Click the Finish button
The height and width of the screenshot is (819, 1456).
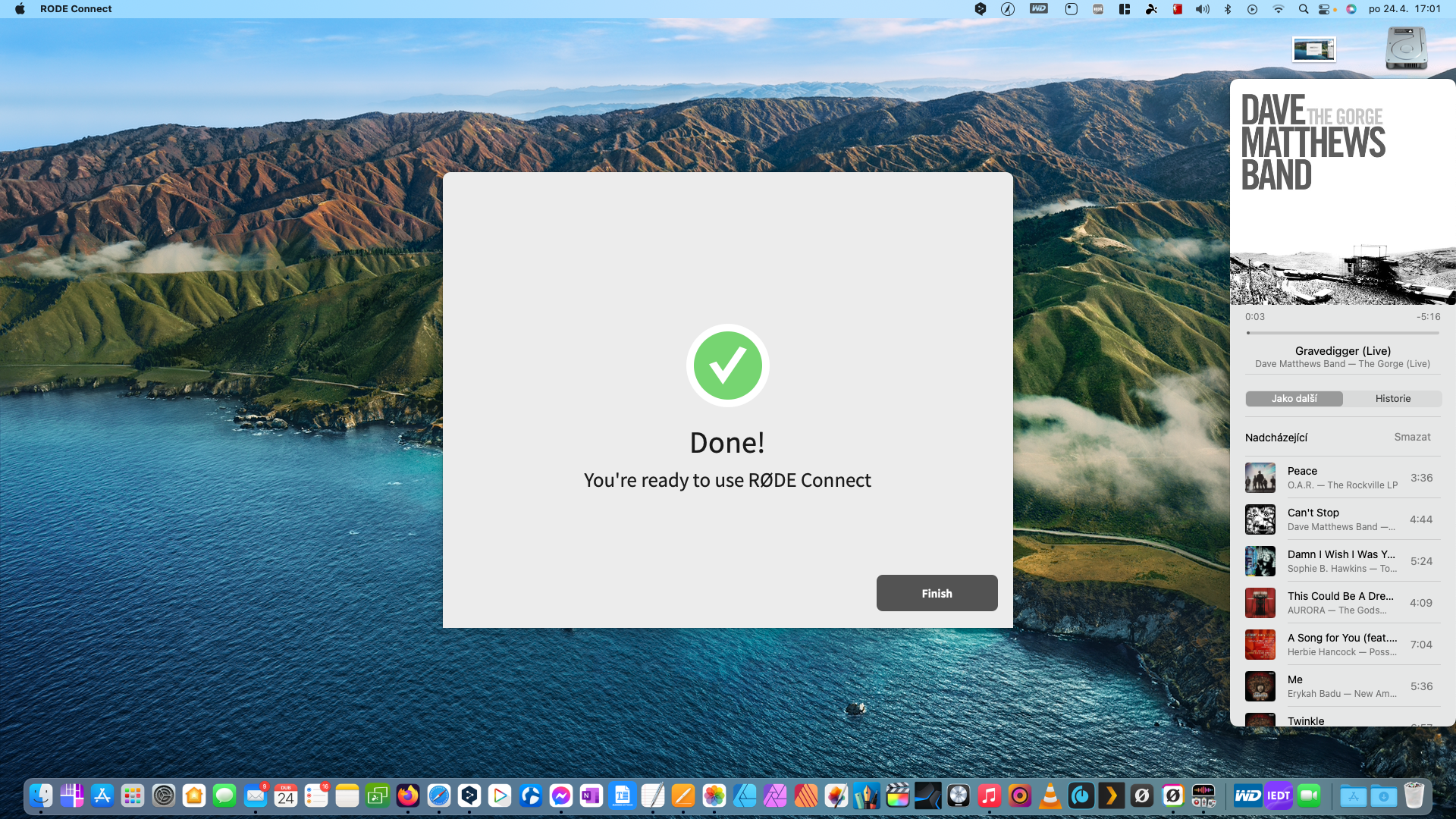[x=937, y=593]
